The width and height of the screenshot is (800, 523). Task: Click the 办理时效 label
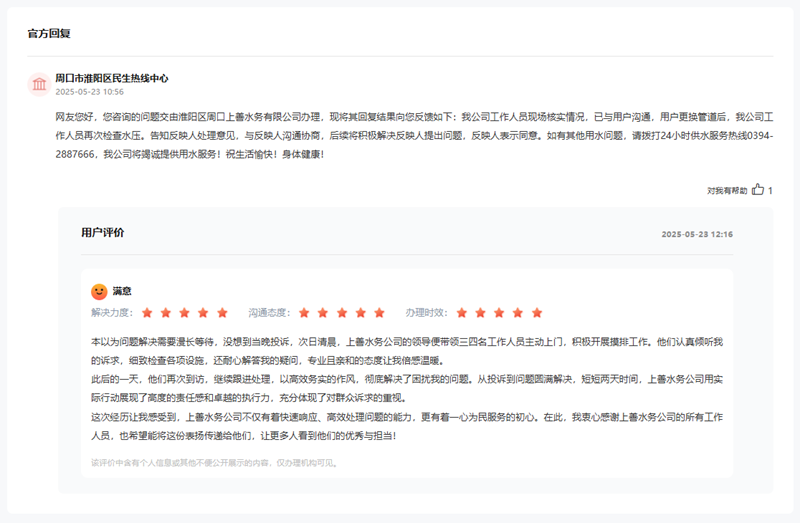[x=426, y=312]
